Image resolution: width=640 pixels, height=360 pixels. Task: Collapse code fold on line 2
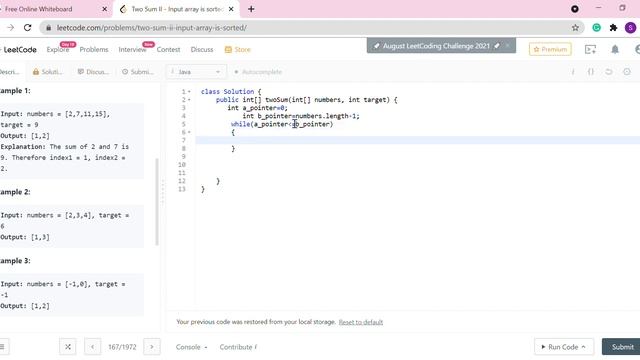coord(189,100)
